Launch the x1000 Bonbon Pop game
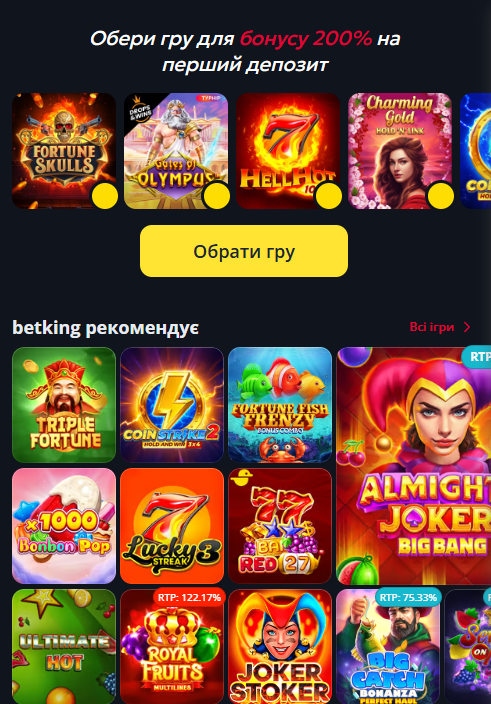491x704 pixels. [64, 526]
